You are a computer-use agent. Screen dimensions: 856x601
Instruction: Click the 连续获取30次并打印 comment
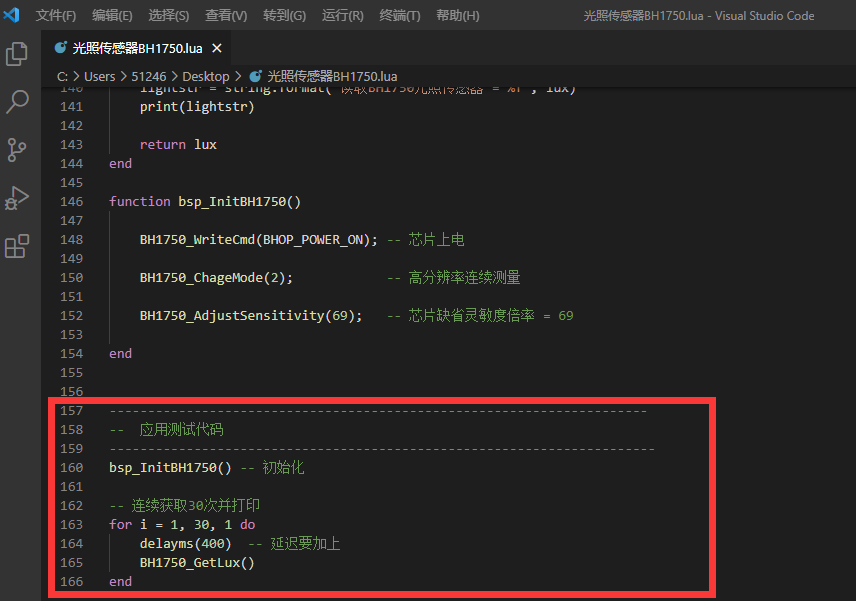[x=185, y=505]
